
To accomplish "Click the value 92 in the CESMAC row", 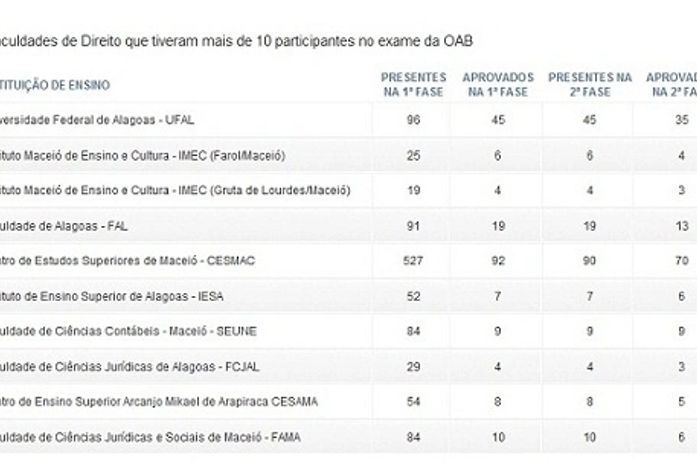I will [498, 261].
